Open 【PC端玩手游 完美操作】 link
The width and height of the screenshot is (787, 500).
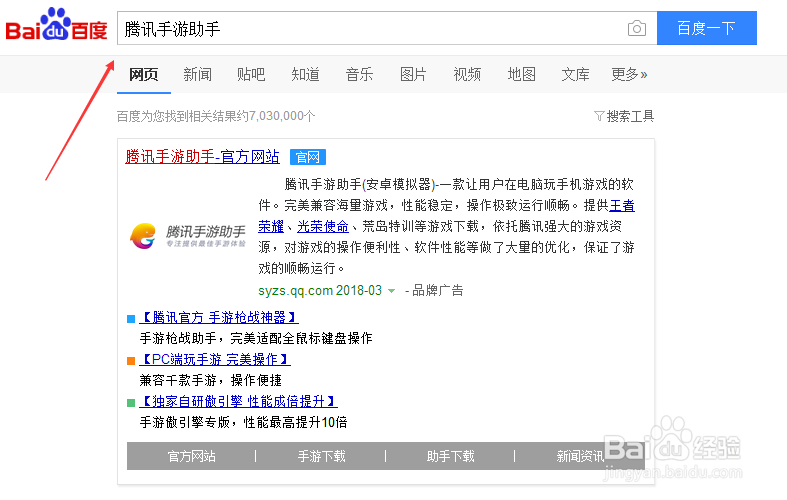click(215, 359)
